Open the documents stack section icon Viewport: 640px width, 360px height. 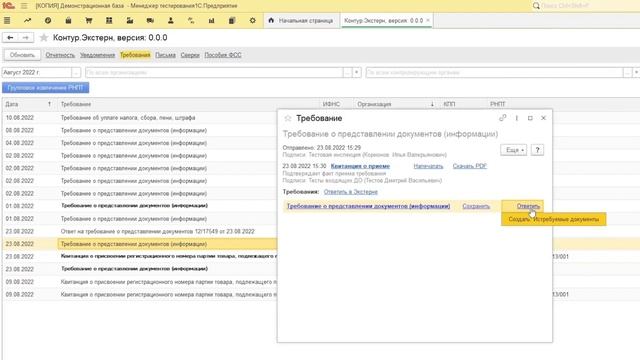point(232,20)
